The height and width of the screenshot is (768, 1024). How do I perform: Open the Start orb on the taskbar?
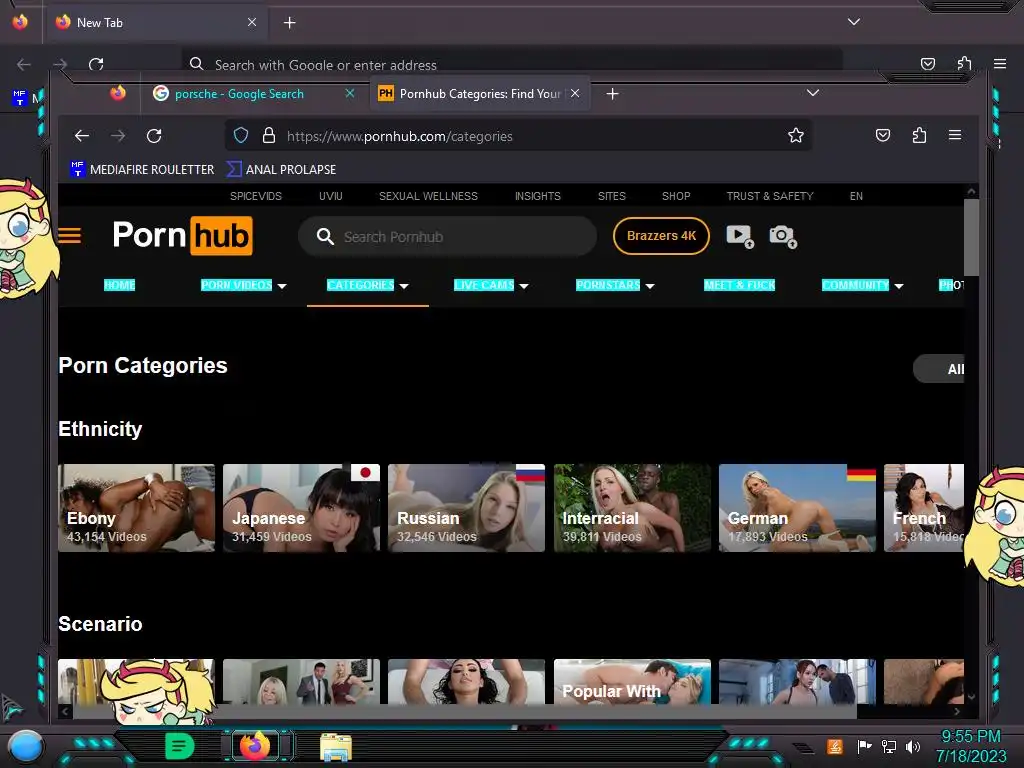pos(26,745)
